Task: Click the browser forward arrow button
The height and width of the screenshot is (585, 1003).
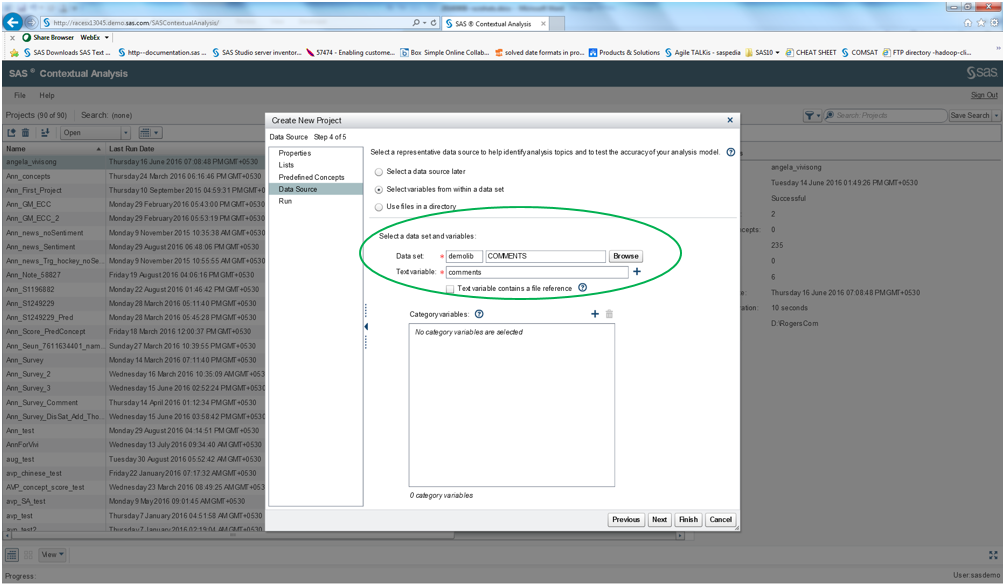Action: coord(31,22)
